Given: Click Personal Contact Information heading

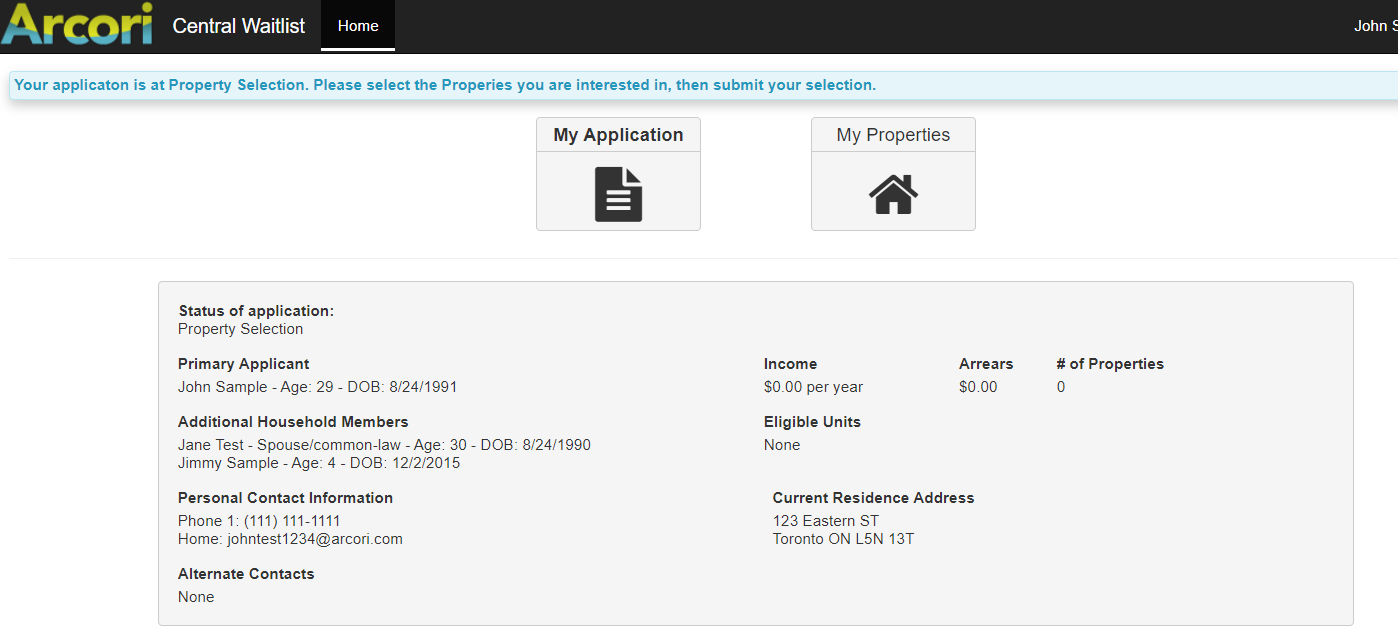Looking at the screenshot, I should tap(285, 498).
